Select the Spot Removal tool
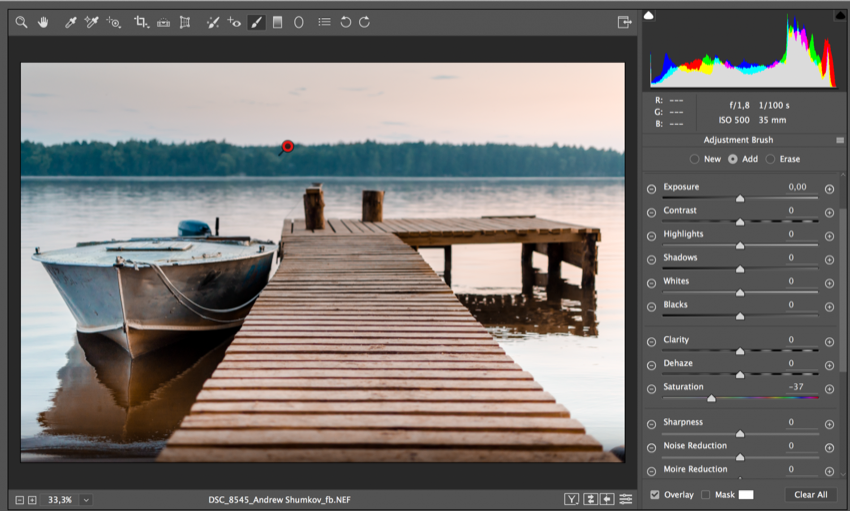The image size is (850, 511). pyautogui.click(x=213, y=21)
